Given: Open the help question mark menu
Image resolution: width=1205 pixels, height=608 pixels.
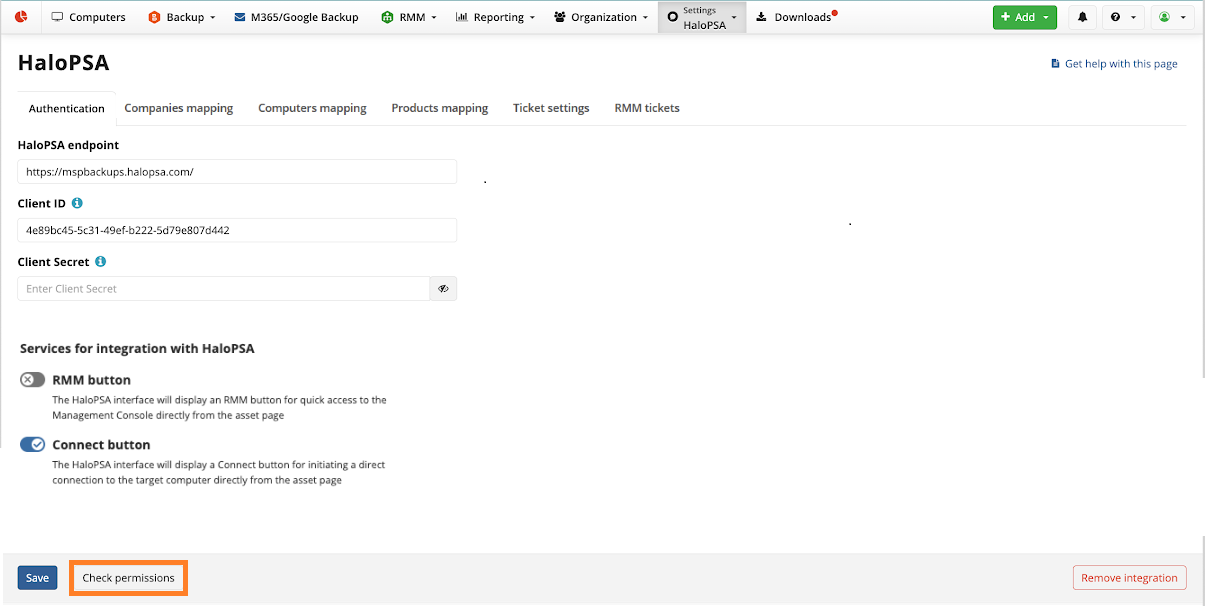Looking at the screenshot, I should (1123, 17).
